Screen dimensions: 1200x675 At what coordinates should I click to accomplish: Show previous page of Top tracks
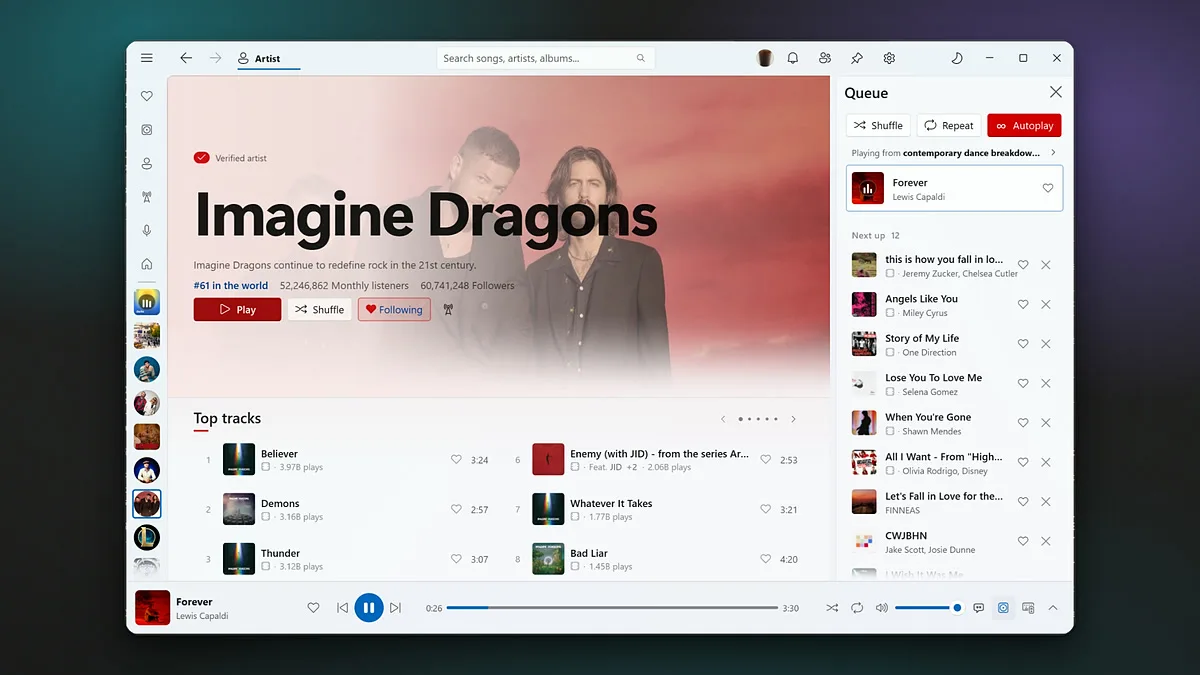point(723,419)
